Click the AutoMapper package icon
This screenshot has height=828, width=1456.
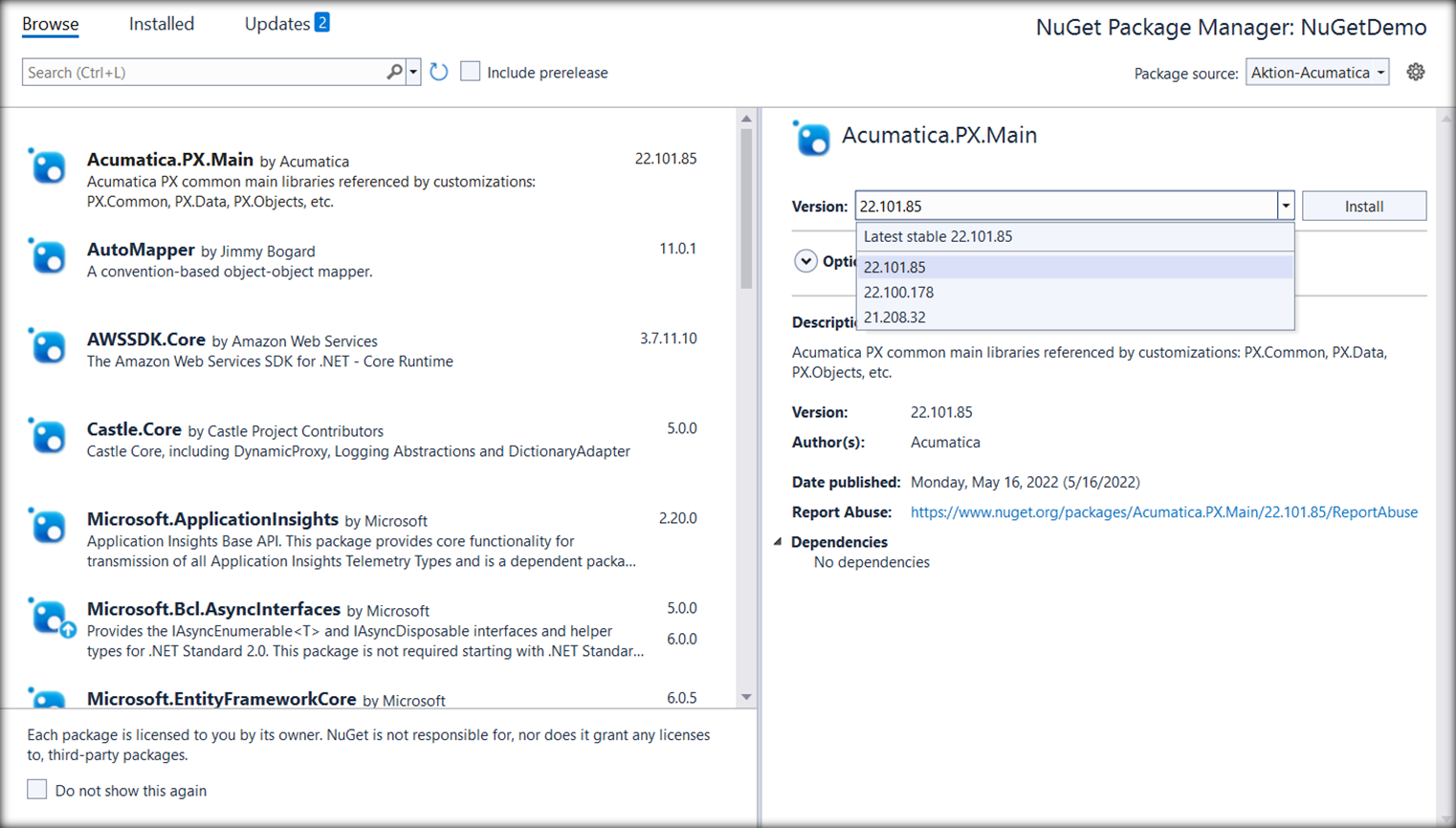coord(48,256)
